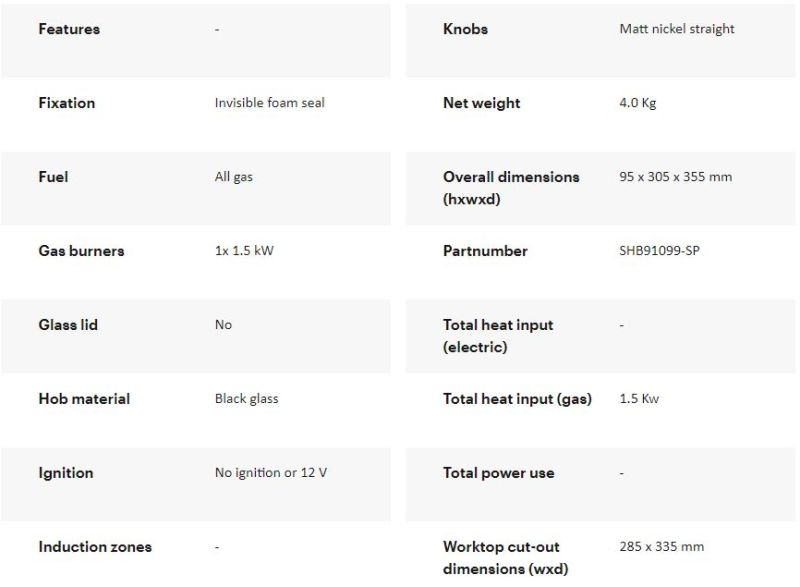This screenshot has width=800, height=587.
Task: Select the part number SHB91099-SP
Action: pos(660,251)
